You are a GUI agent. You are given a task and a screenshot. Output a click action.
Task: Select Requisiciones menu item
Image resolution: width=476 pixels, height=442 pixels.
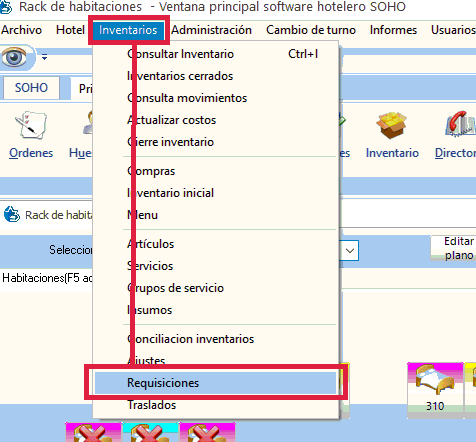[216, 383]
